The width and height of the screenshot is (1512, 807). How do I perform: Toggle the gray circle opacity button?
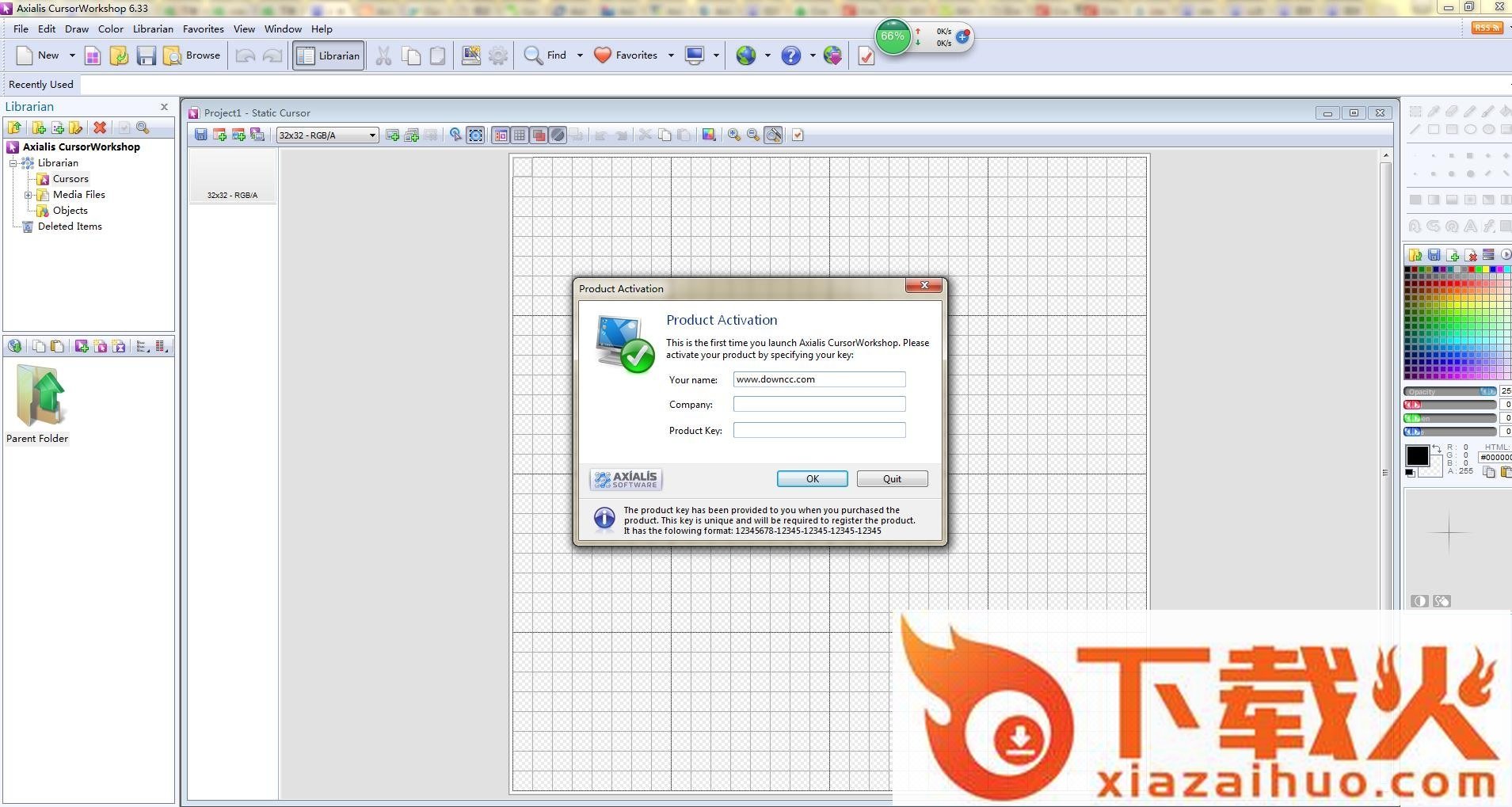tap(558, 135)
